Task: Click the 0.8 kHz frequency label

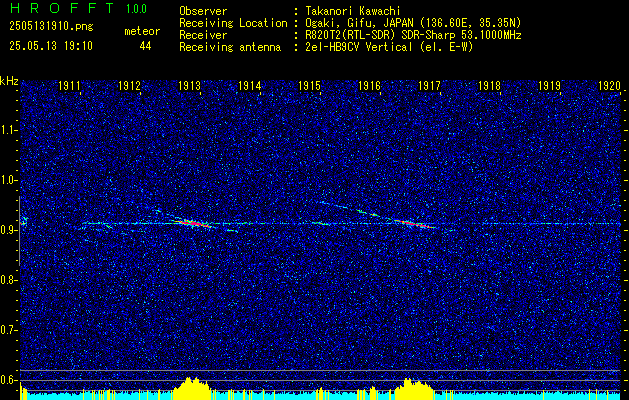Action: pos(9,280)
